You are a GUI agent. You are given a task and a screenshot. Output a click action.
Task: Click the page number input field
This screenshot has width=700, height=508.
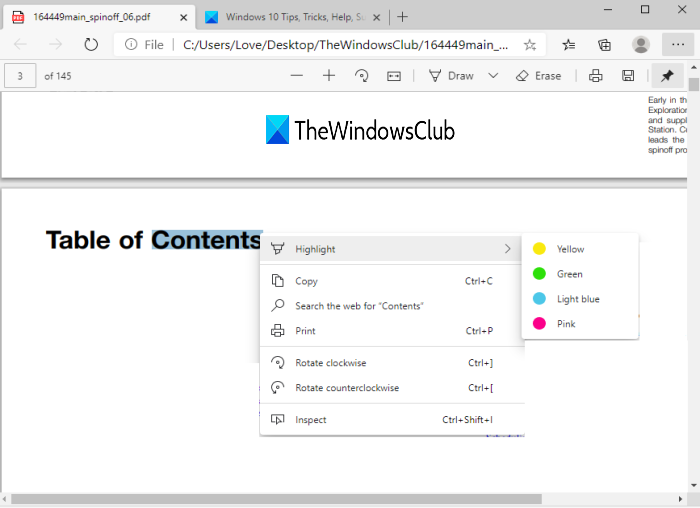(x=21, y=76)
